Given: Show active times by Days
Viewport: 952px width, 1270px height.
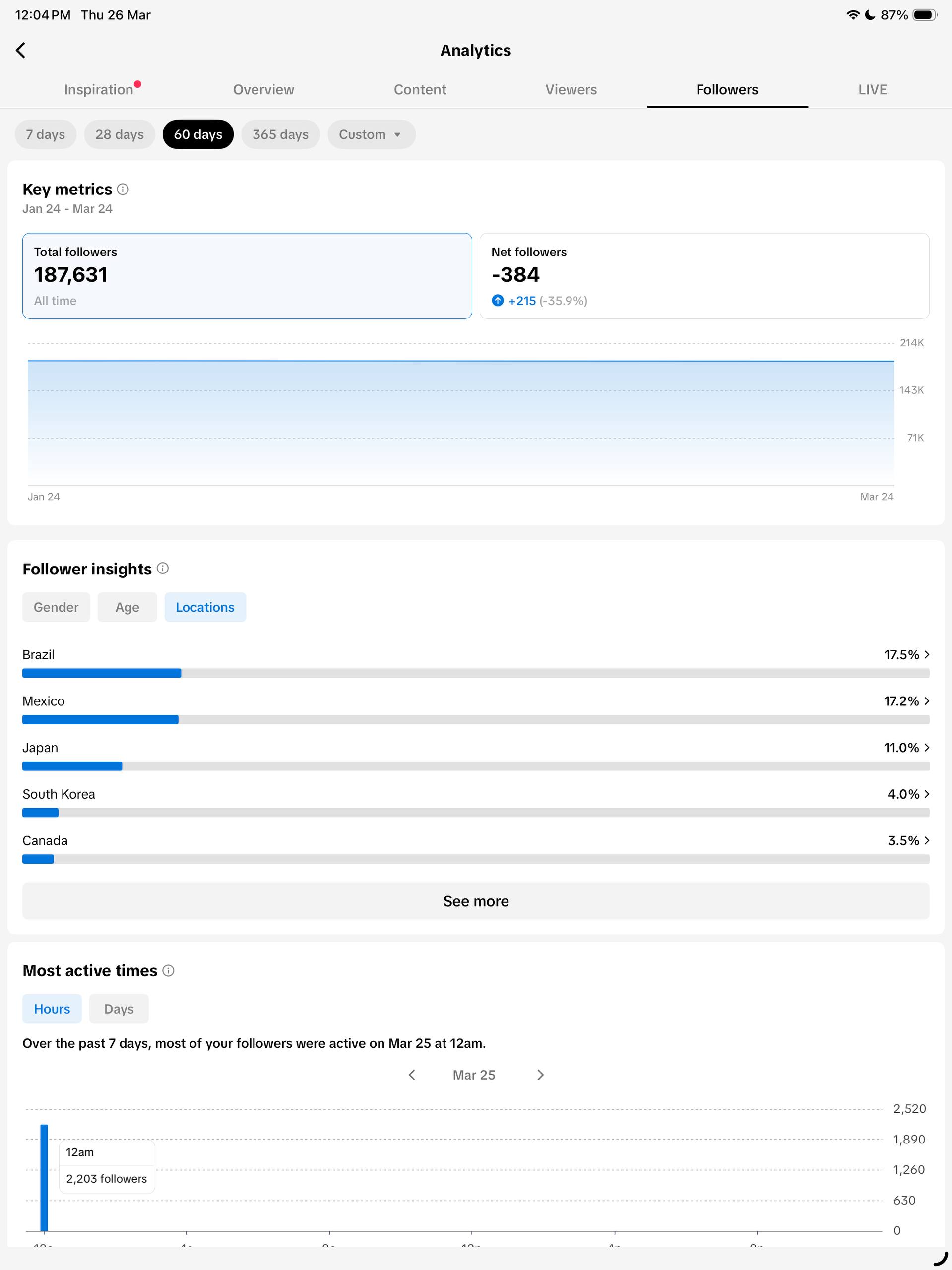Looking at the screenshot, I should (119, 1009).
